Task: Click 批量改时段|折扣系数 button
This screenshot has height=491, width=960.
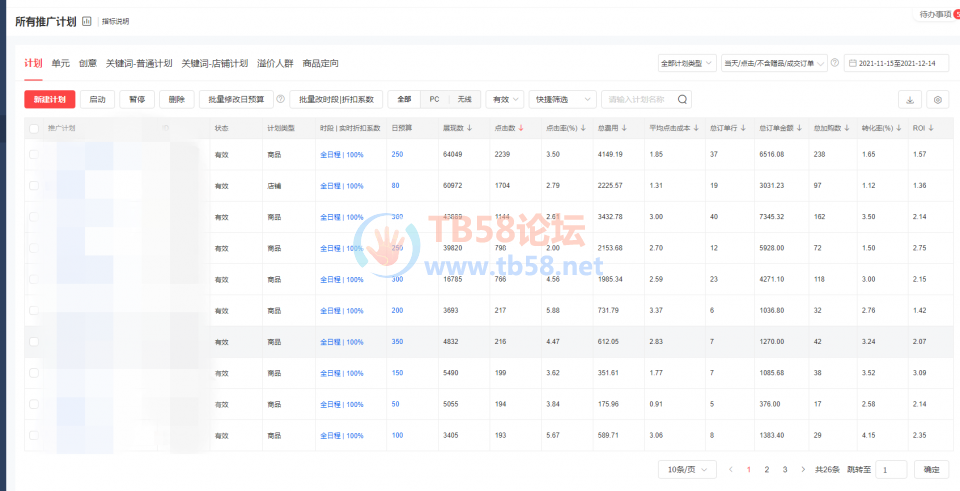Action: [x=336, y=99]
